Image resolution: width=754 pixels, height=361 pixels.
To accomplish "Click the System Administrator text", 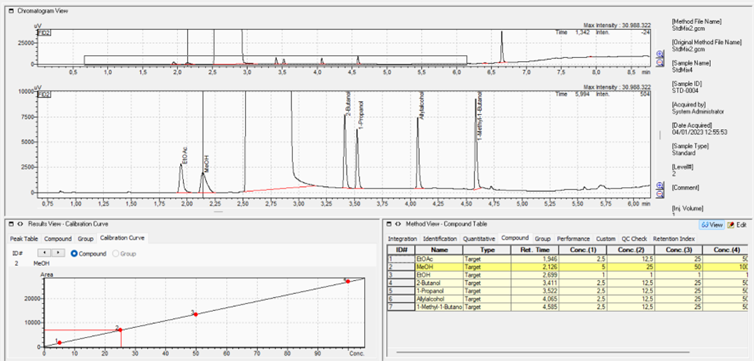I will tap(698, 112).
